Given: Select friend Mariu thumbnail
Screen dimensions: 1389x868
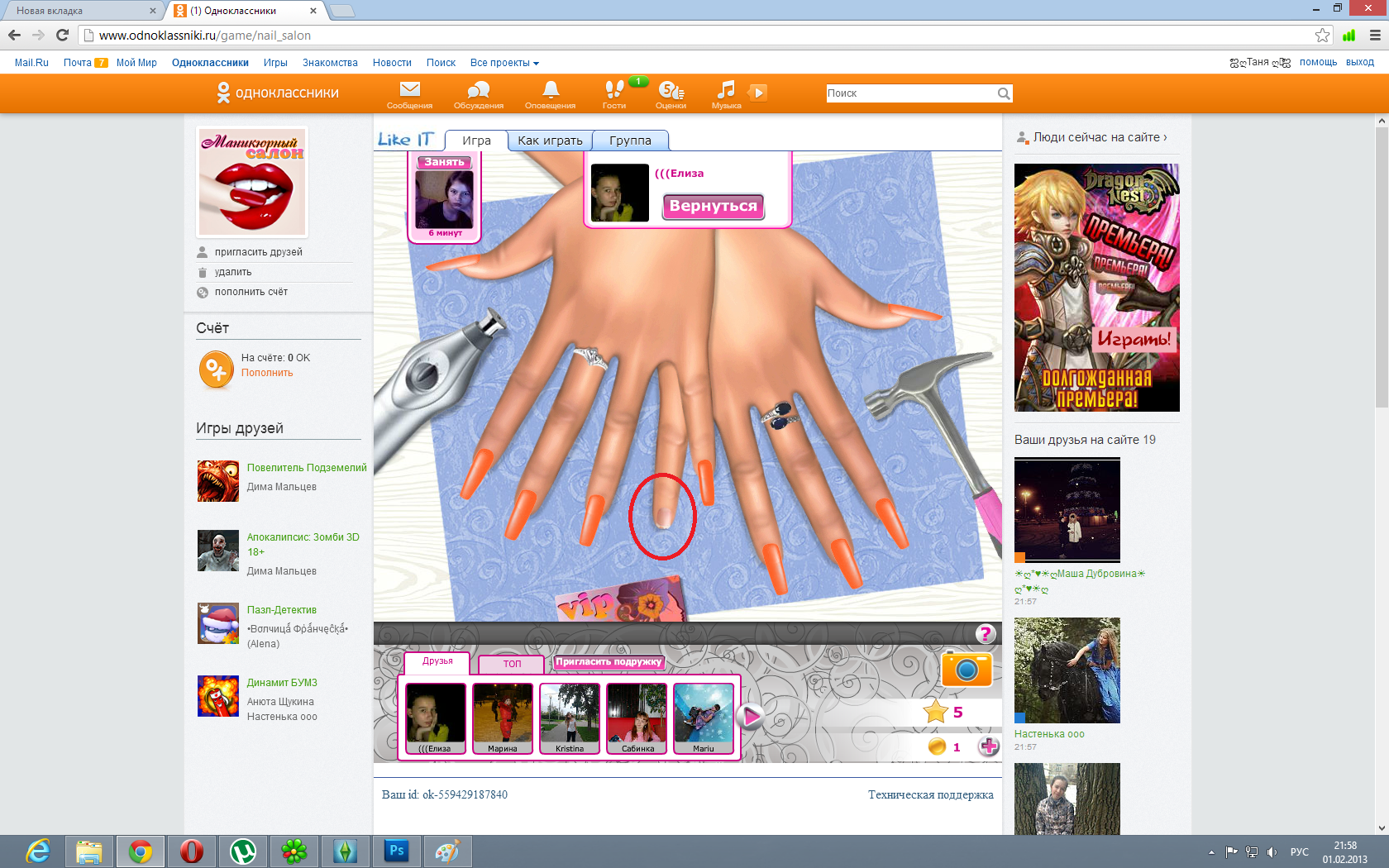Looking at the screenshot, I should [x=704, y=718].
